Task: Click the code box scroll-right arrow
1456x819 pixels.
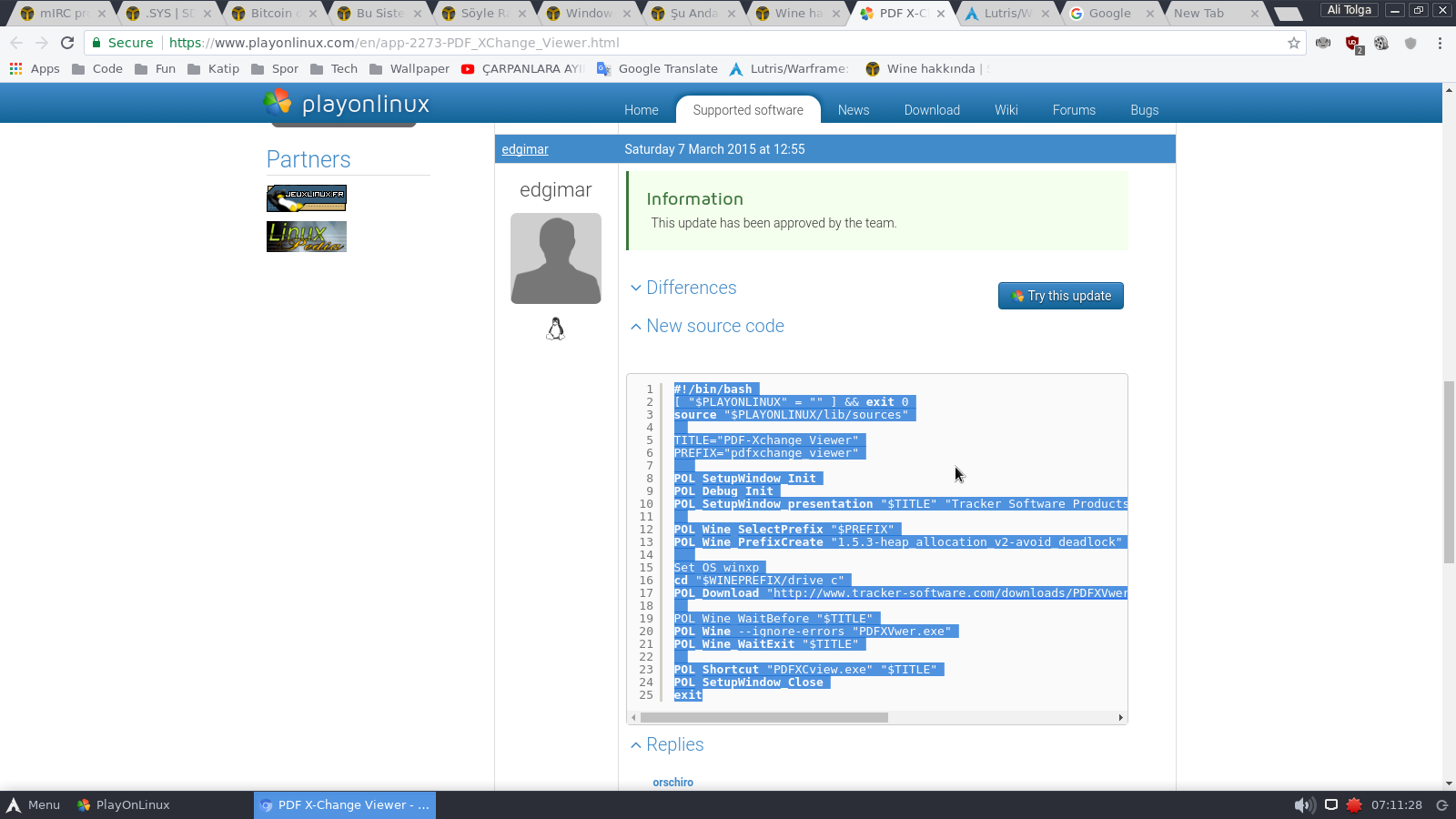Action: (1121, 717)
